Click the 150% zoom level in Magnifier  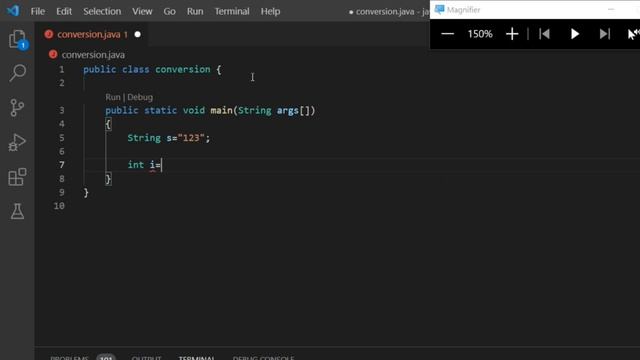pos(480,34)
